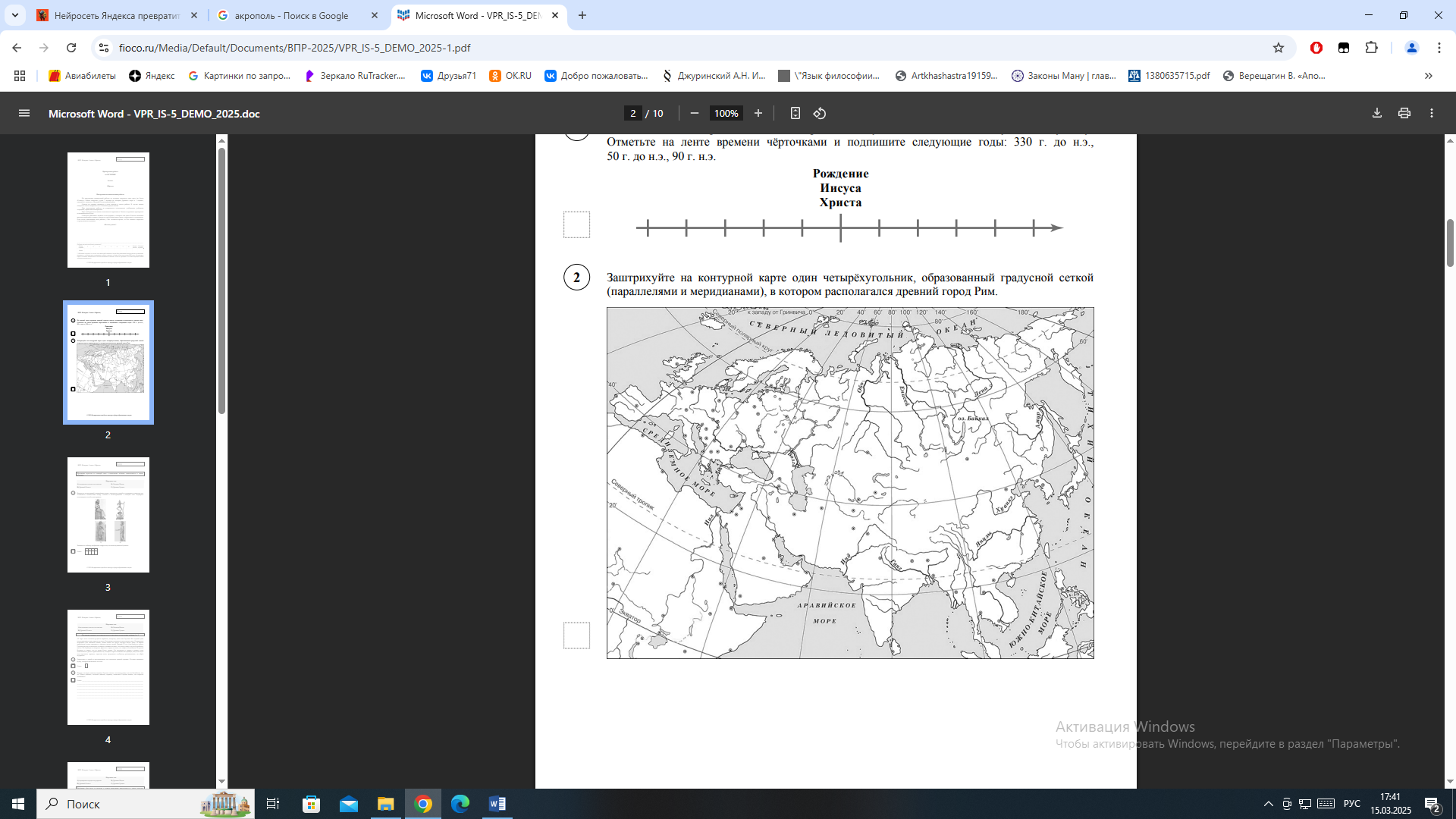The width and height of the screenshot is (1456, 819).
Task: Print the PDF document
Action: pos(1404,113)
